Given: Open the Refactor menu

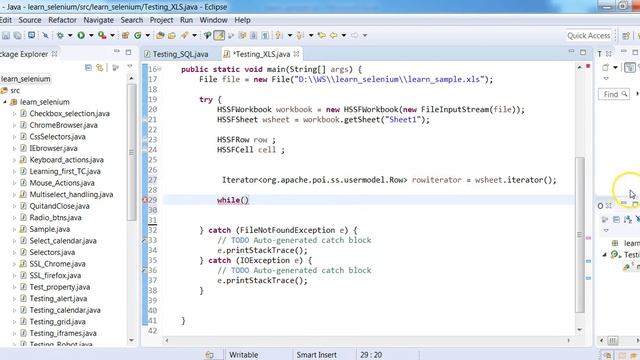Looking at the screenshot, I should [x=62, y=20].
